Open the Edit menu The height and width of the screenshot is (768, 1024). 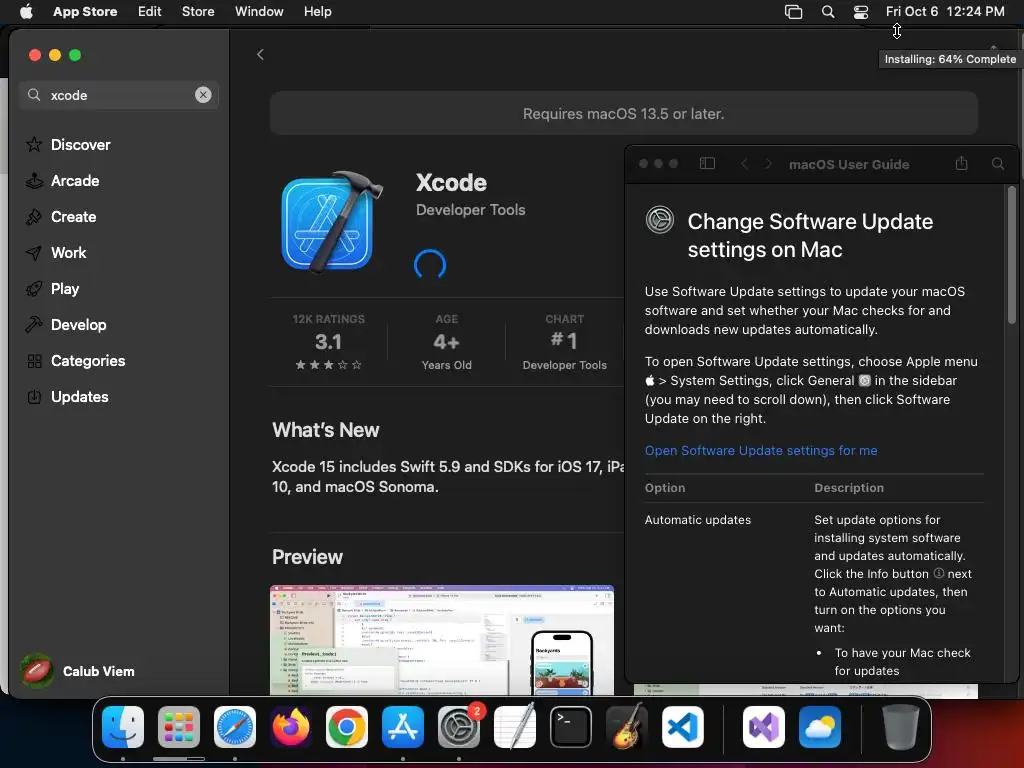pyautogui.click(x=150, y=12)
